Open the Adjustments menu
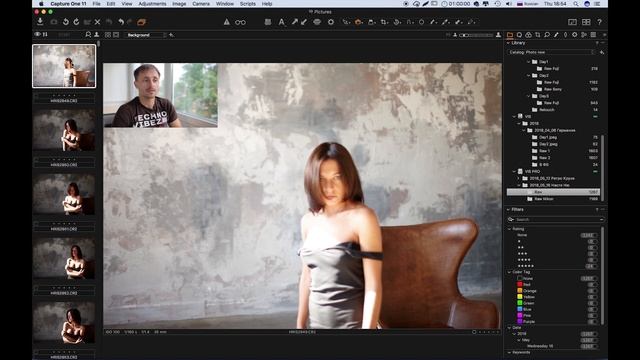 tap(152, 4)
